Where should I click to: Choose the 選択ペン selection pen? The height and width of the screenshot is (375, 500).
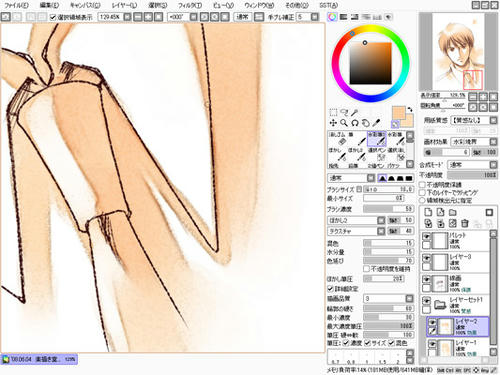[x=377, y=154]
